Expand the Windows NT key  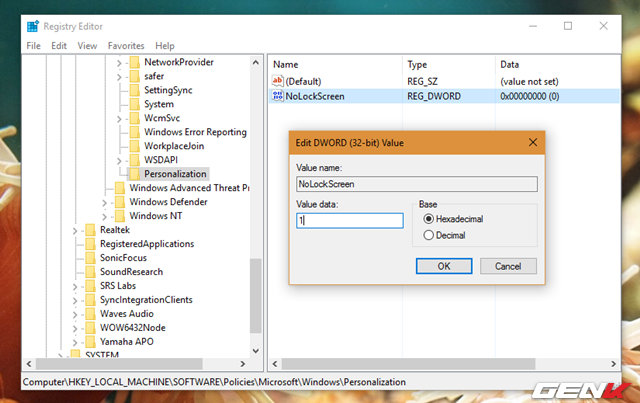click(104, 217)
